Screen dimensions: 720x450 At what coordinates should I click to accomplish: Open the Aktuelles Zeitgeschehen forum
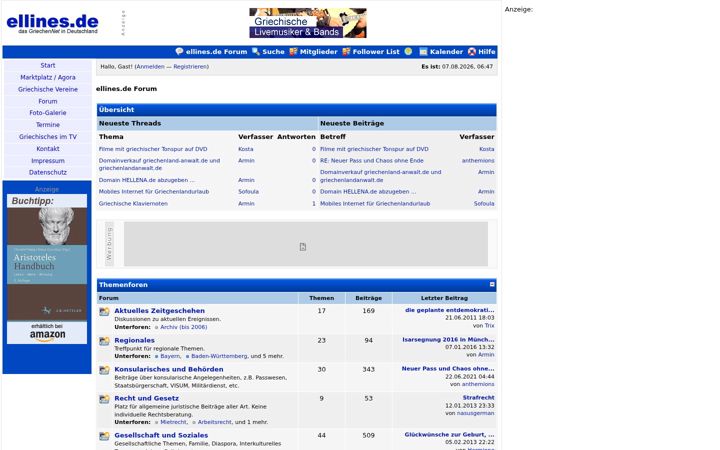159,310
